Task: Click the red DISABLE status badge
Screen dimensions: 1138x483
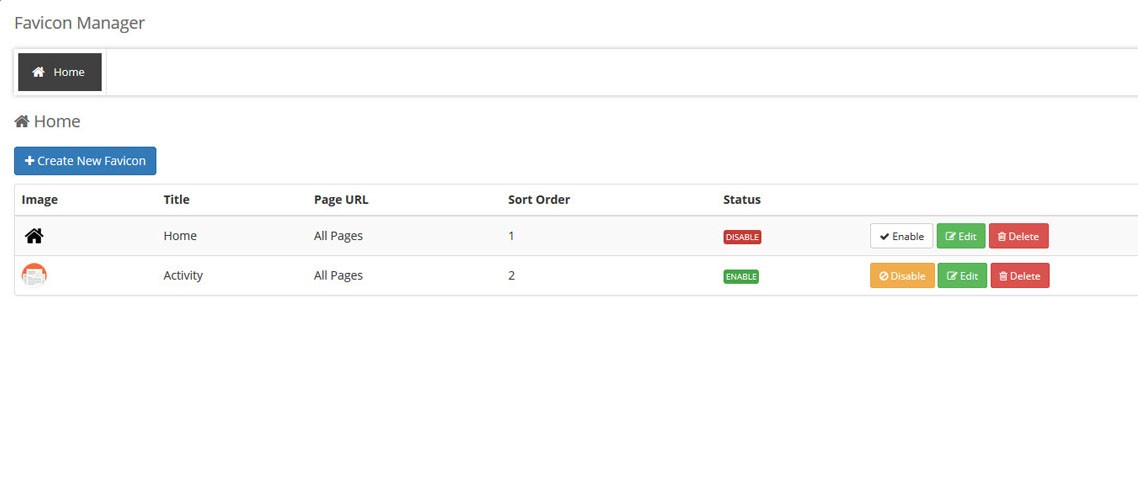Action: tap(742, 237)
